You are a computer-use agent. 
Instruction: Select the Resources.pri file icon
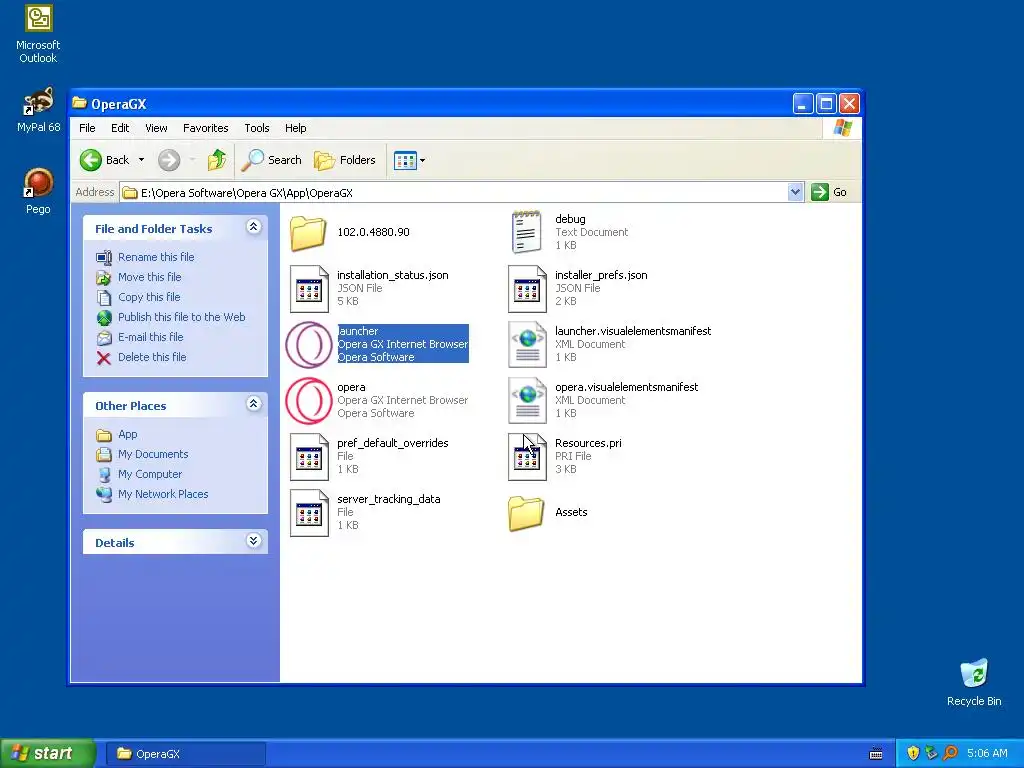pyautogui.click(x=527, y=456)
